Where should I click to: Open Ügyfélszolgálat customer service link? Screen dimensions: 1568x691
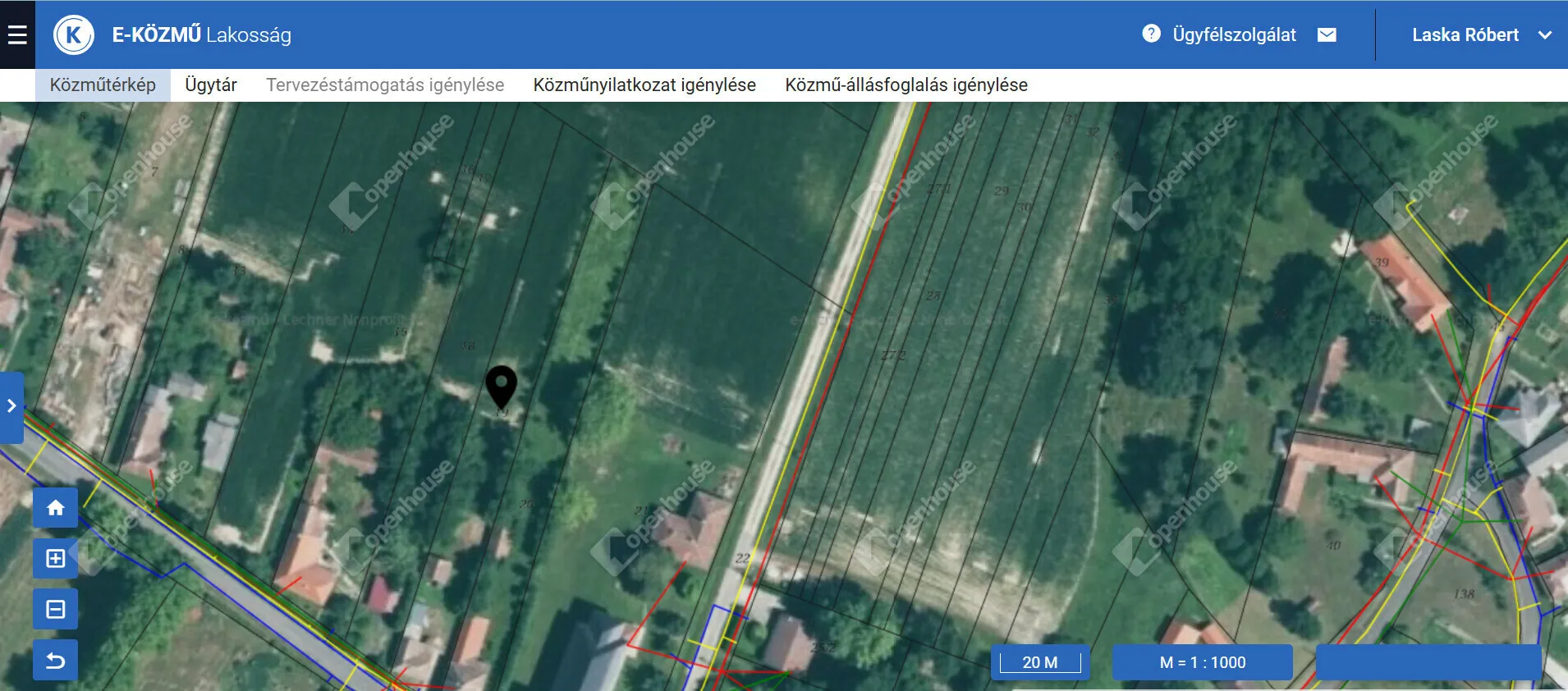[1234, 34]
